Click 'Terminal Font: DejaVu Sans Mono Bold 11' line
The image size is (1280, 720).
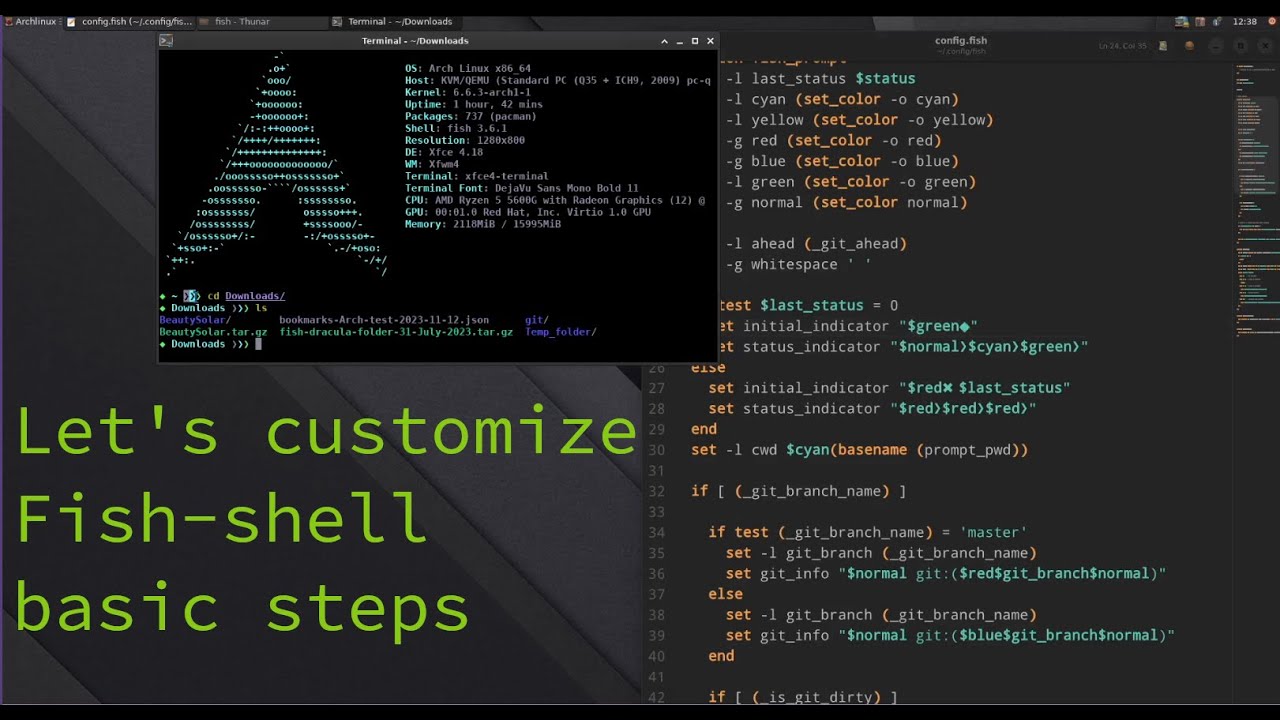pos(522,188)
